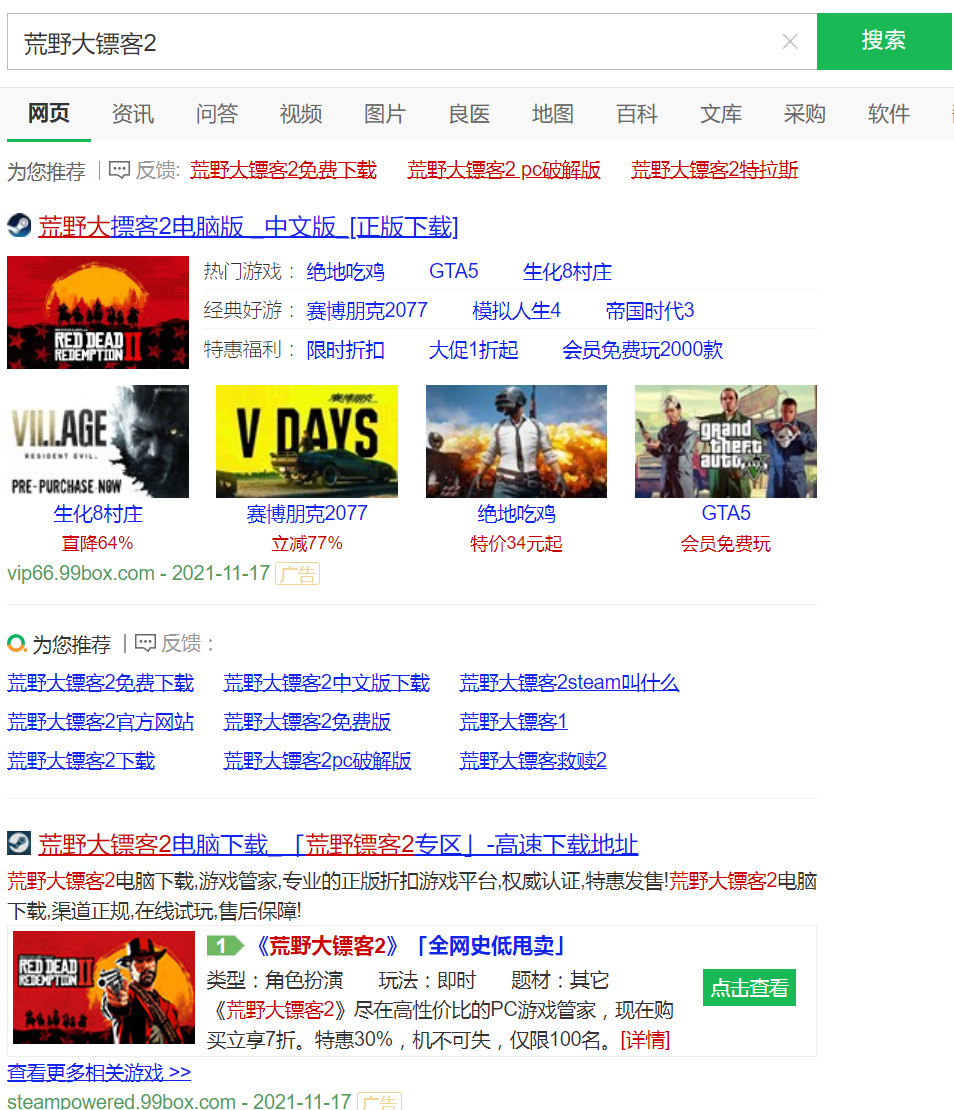Open related search 荒野大镖客2免费版
Screen dimensions: 954x1110
click(307, 722)
